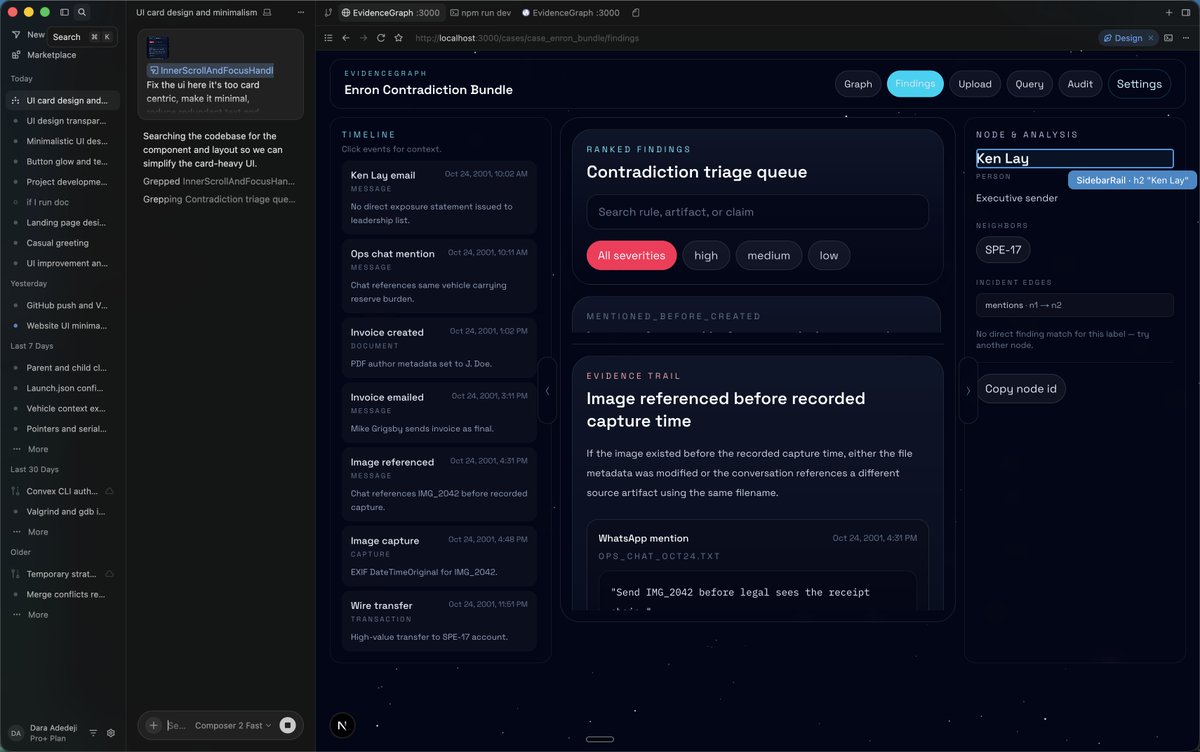
Task: Click the SPE-17 neighbor chip
Action: click(1003, 250)
